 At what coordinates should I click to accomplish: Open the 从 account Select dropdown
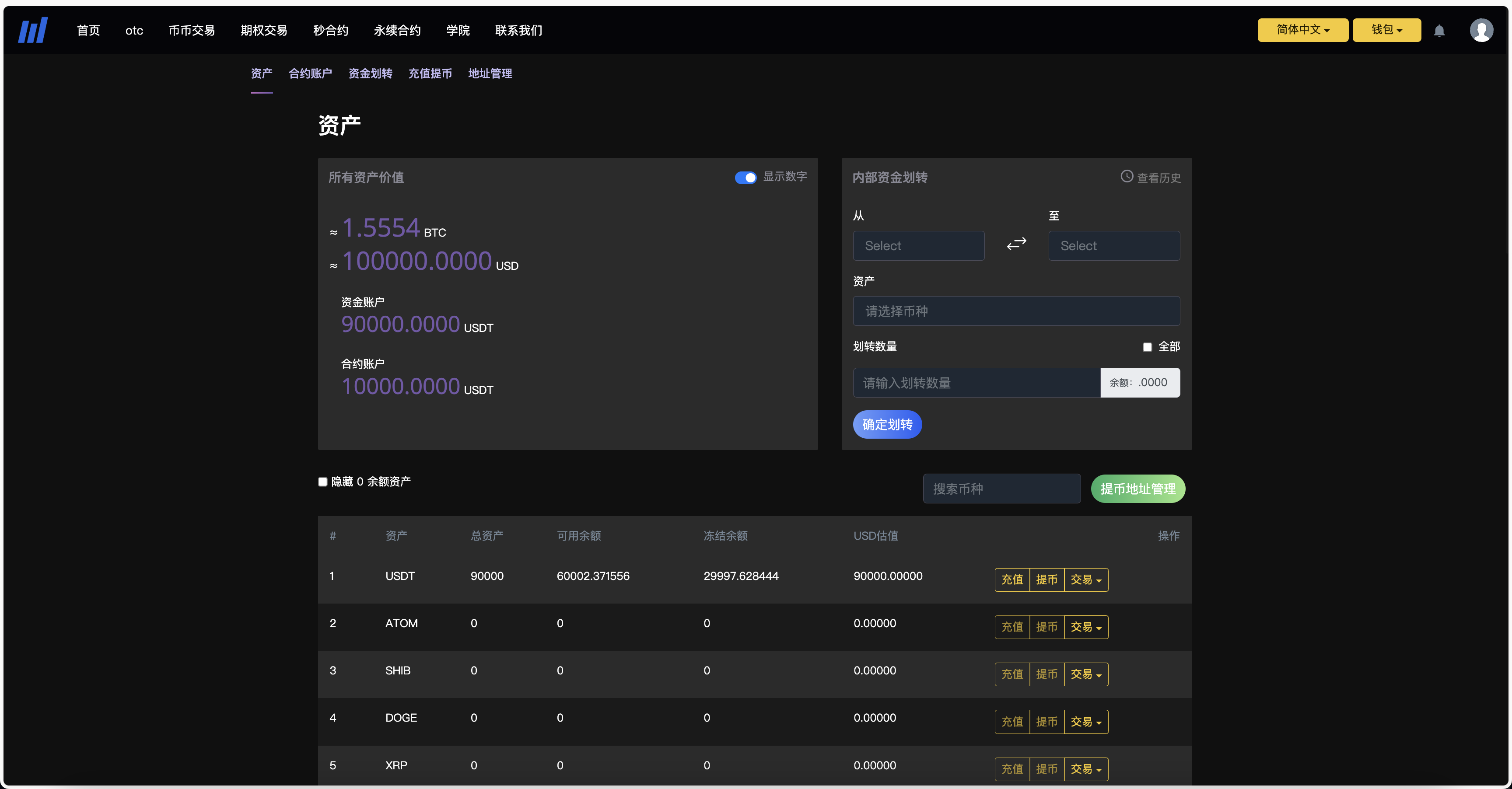point(919,246)
